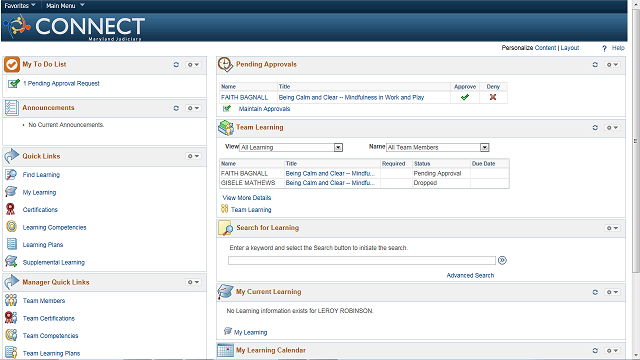Expand the Announcements settings gear menu
Viewport: 640px width, 360px height.
click(x=193, y=108)
